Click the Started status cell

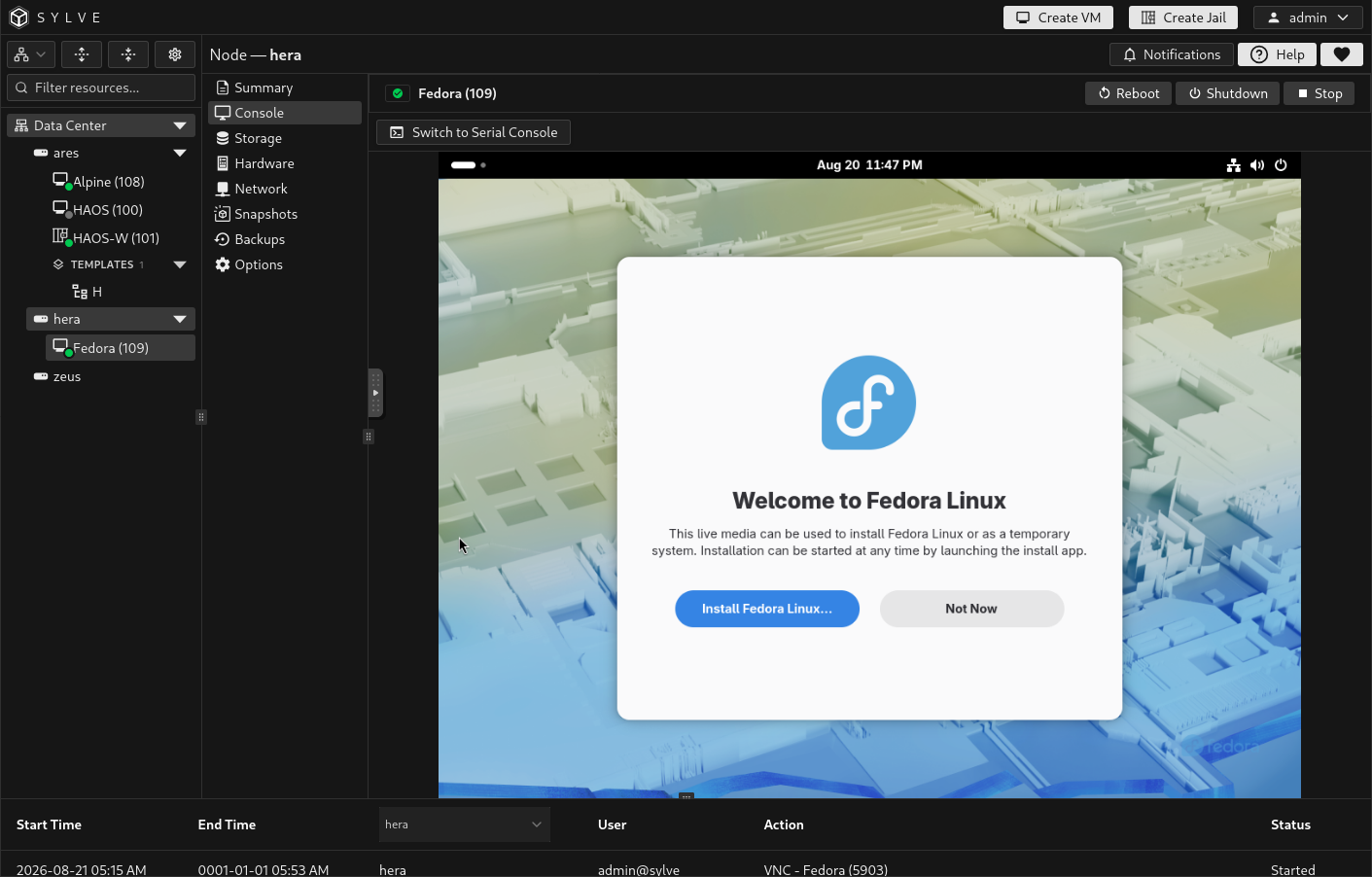tap(1293, 869)
